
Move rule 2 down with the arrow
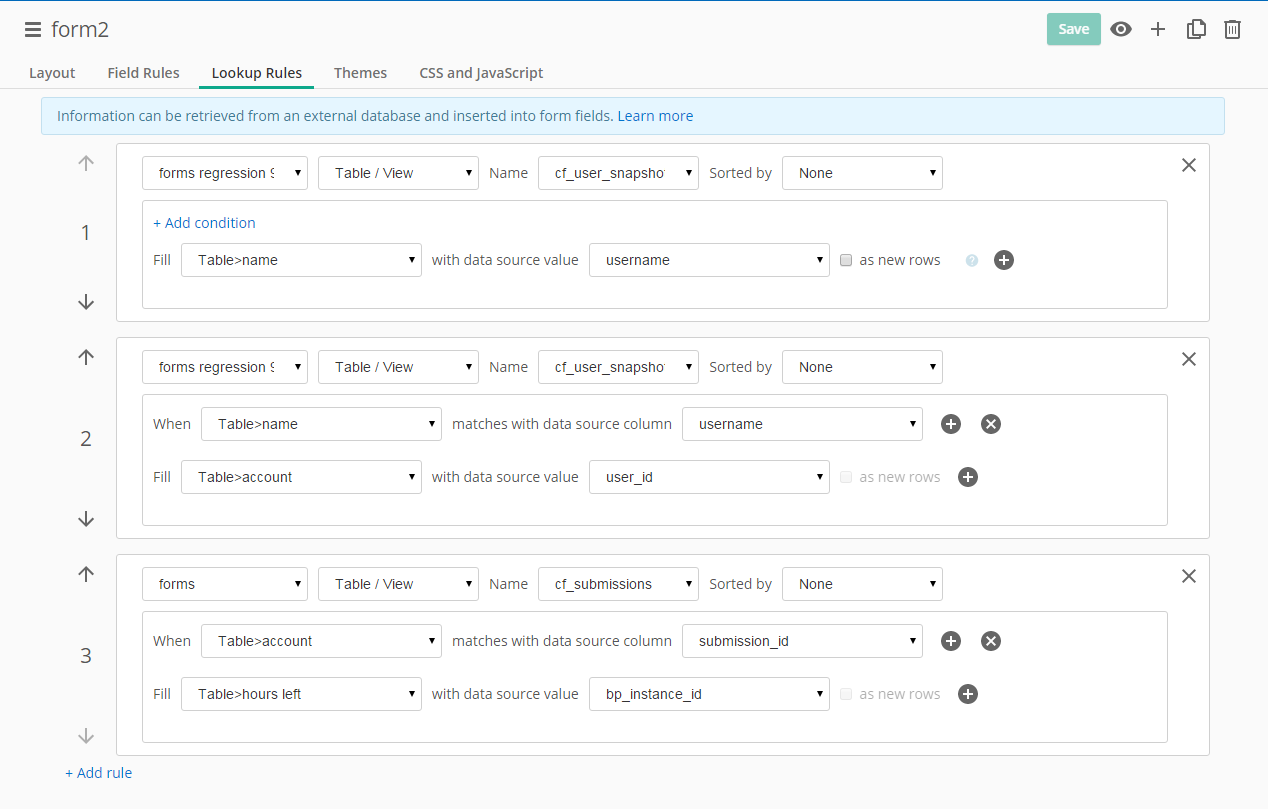click(x=86, y=519)
